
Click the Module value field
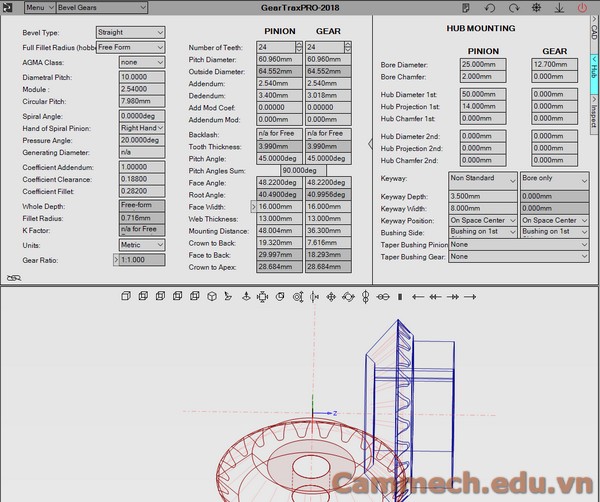[142, 89]
